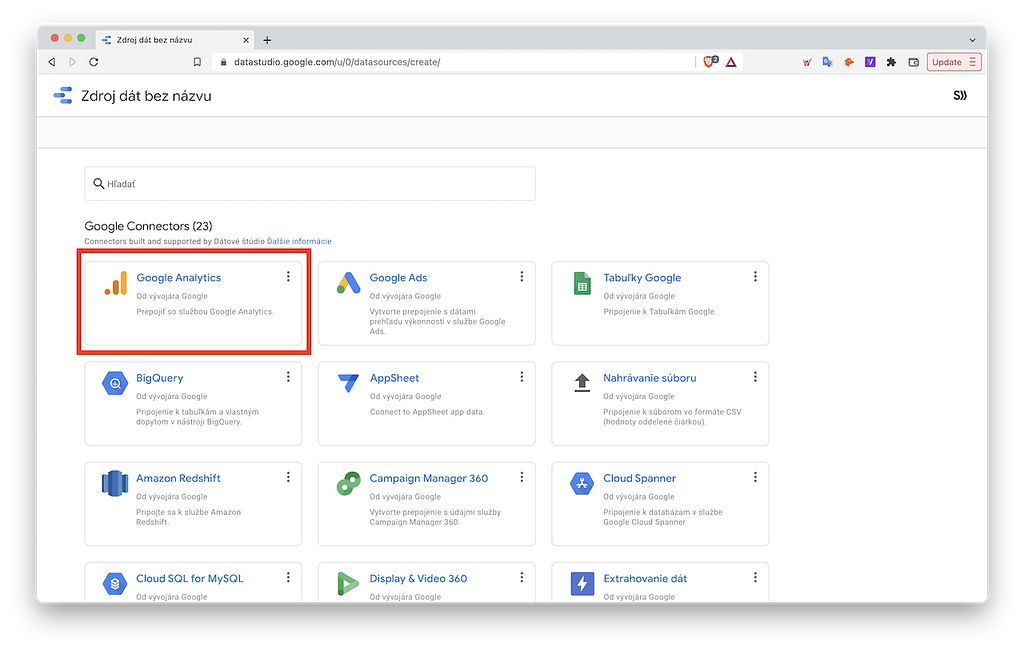Click the browser forward arrow

point(72,62)
